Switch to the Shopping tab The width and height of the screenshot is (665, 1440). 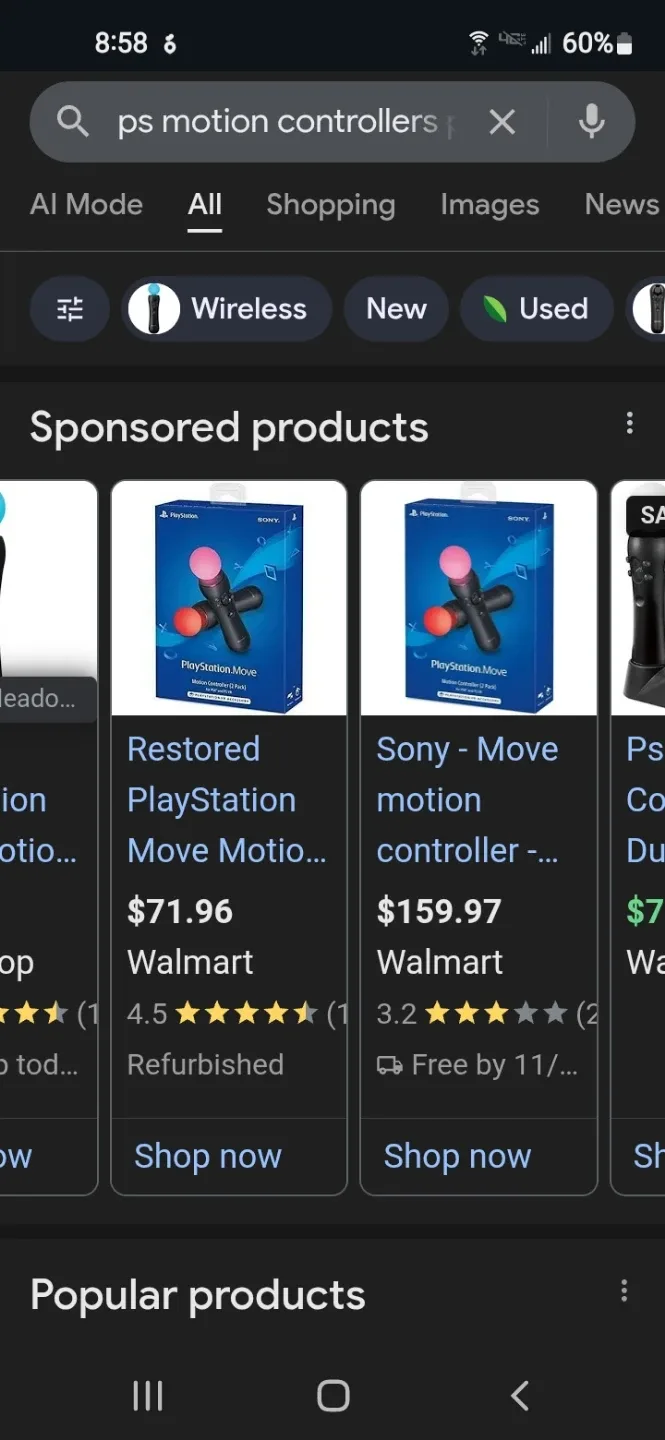(x=331, y=204)
